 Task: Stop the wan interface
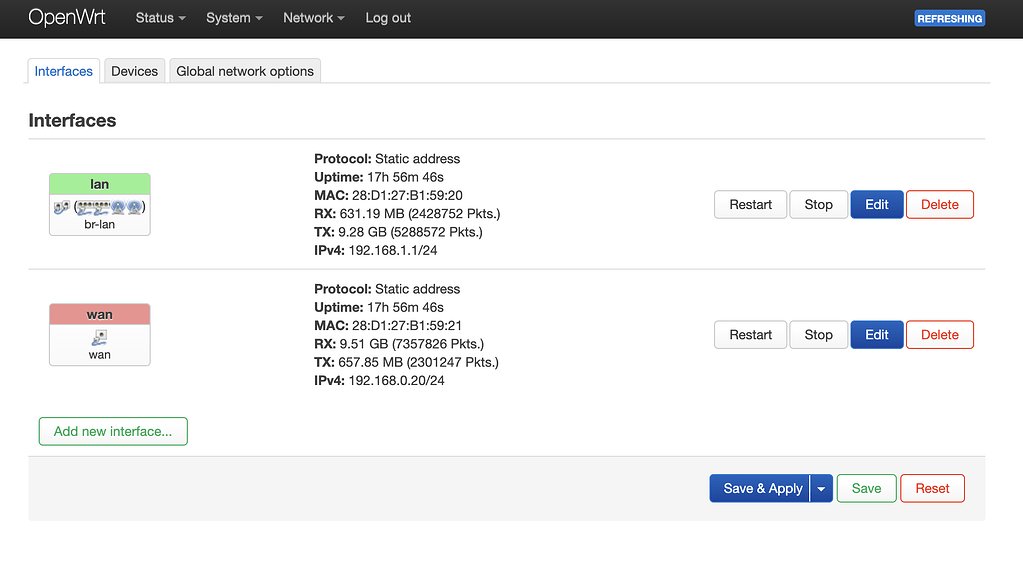click(x=818, y=334)
